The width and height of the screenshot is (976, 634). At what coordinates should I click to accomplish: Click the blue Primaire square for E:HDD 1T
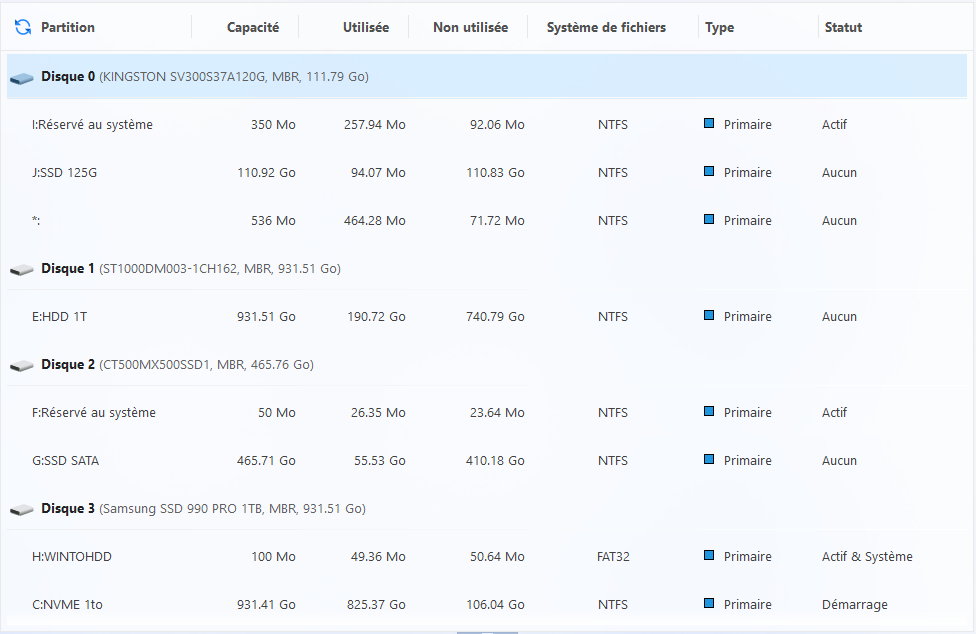point(709,315)
